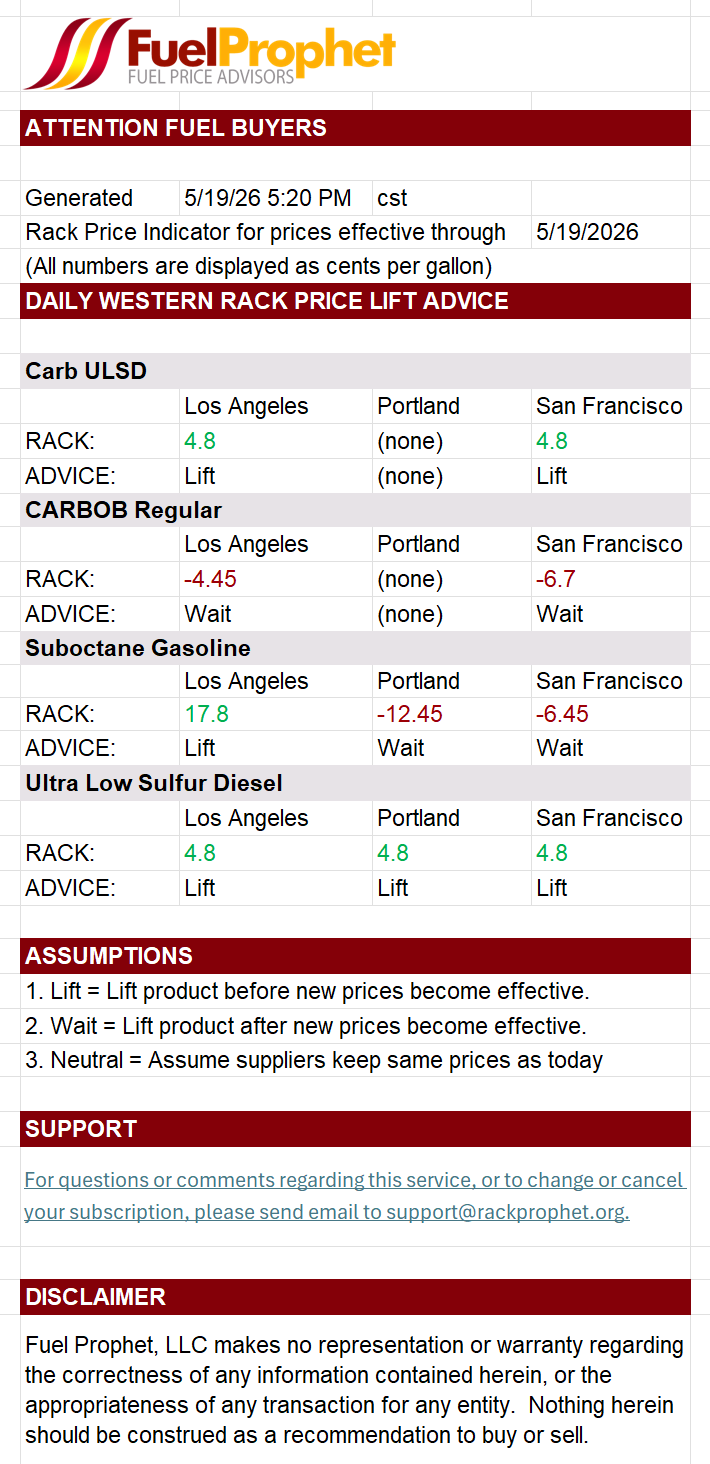Viewport: 710px width, 1464px height.
Task: Select the ATTENTION FUEL BUYERS header cell
Action: [x=355, y=128]
